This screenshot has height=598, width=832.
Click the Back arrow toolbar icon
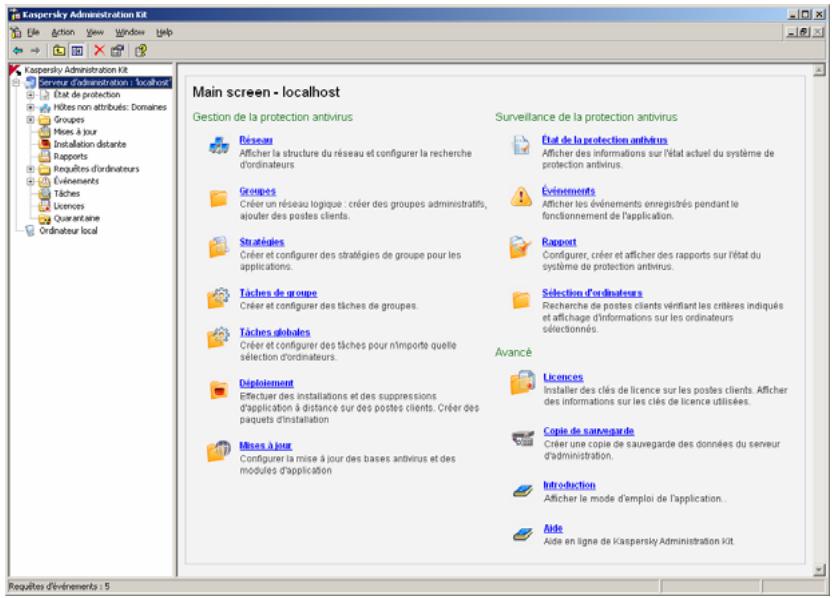click(18, 51)
